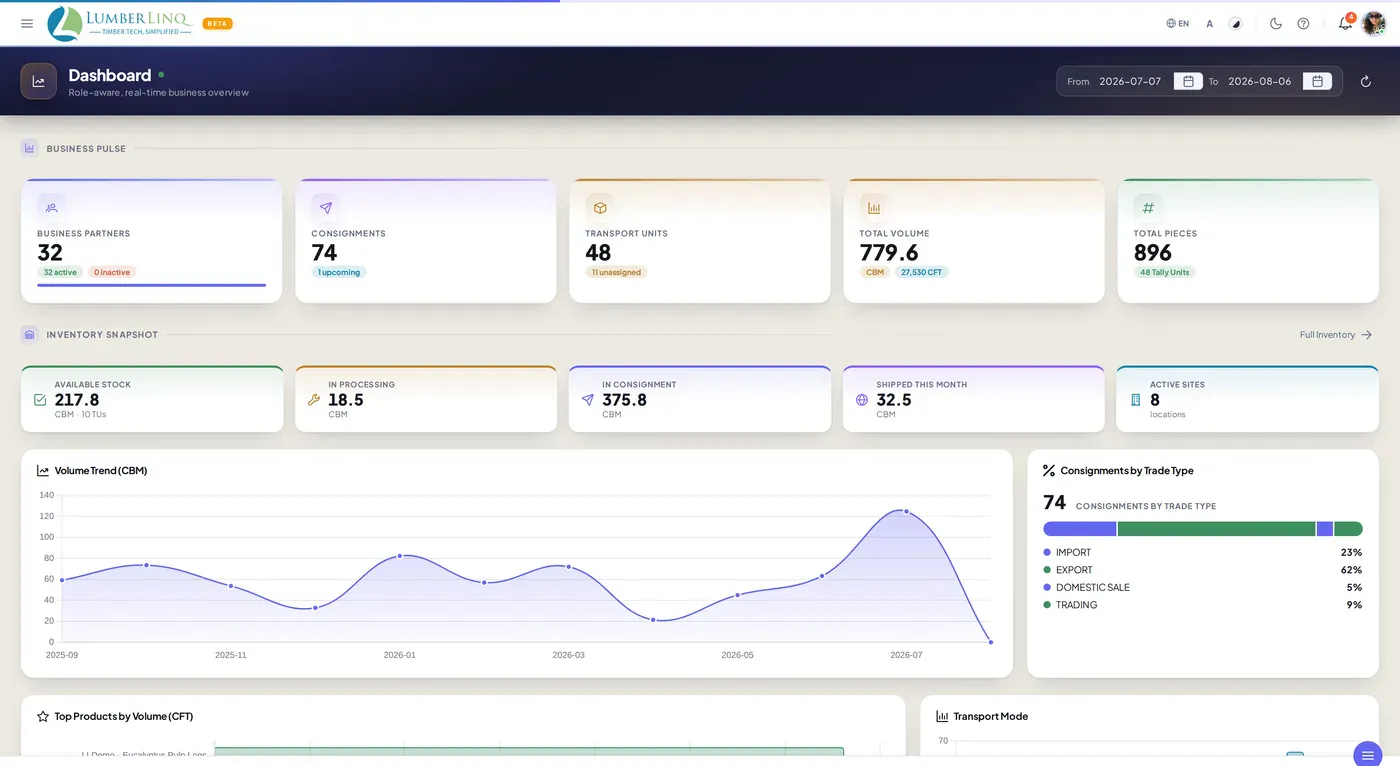
Task: Open the Transport Units card
Action: [700, 241]
